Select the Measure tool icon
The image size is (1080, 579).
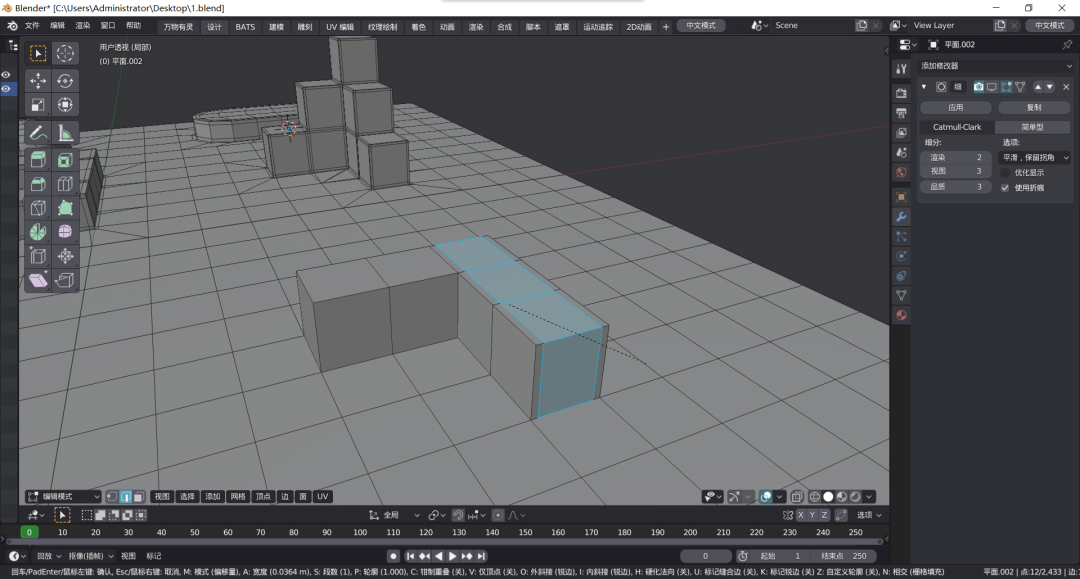[65, 133]
